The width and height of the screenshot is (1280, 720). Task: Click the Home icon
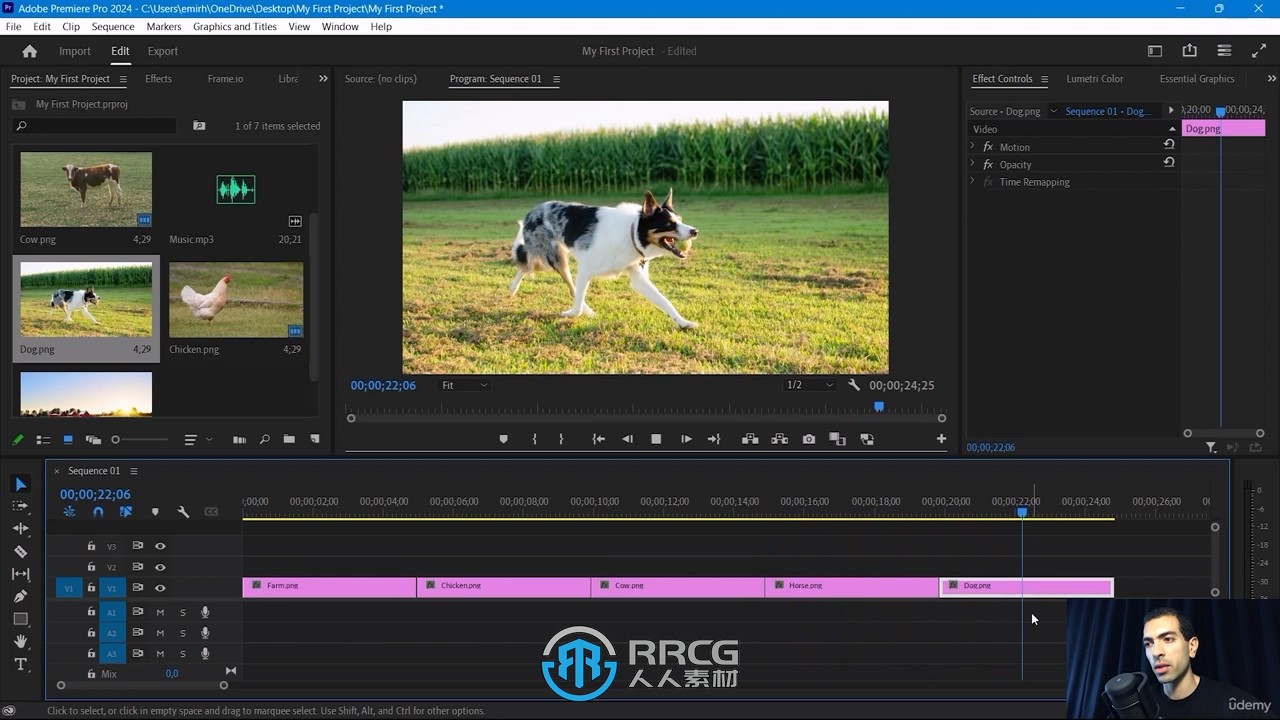(29, 51)
